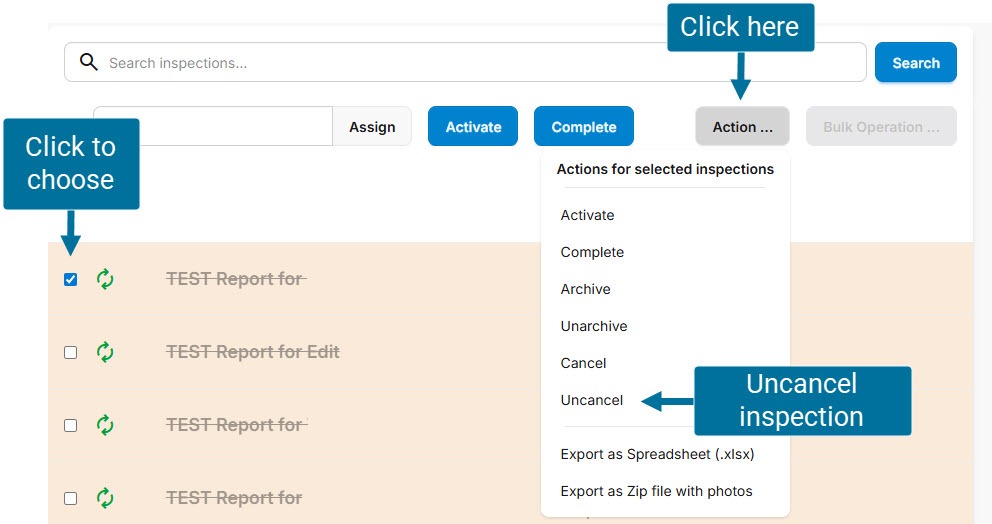This screenshot has width=992, height=524.
Task: Click the green refresh icon on the third row
Action: pos(105,425)
